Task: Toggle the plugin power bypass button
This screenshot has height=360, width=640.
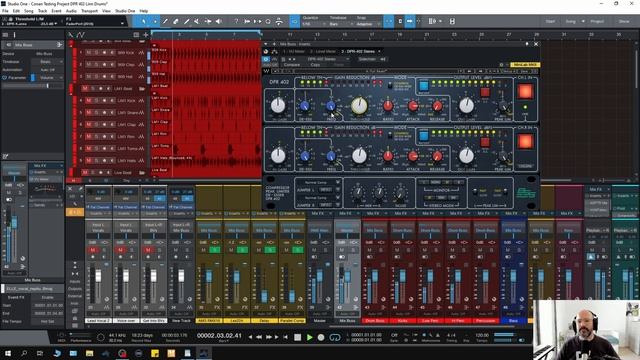Action: (x=266, y=59)
